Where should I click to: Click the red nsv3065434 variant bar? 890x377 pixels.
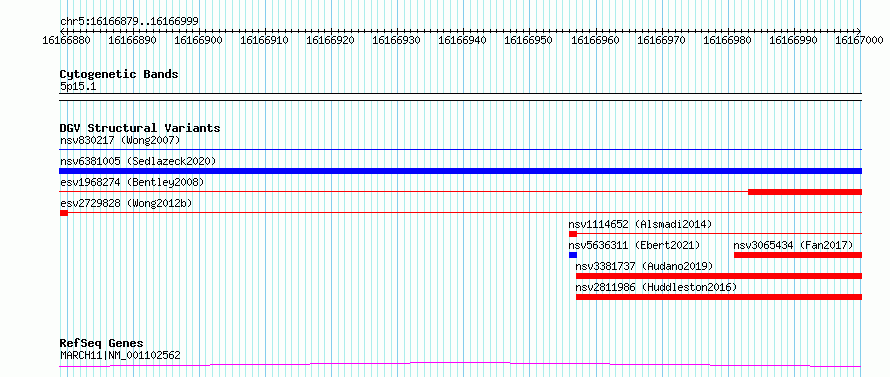pyautogui.click(x=798, y=255)
